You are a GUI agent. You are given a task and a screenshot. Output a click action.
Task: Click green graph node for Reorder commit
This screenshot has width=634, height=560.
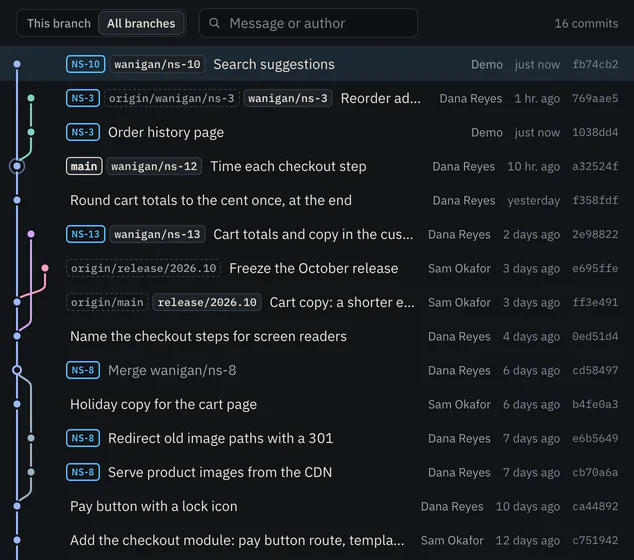[31, 98]
